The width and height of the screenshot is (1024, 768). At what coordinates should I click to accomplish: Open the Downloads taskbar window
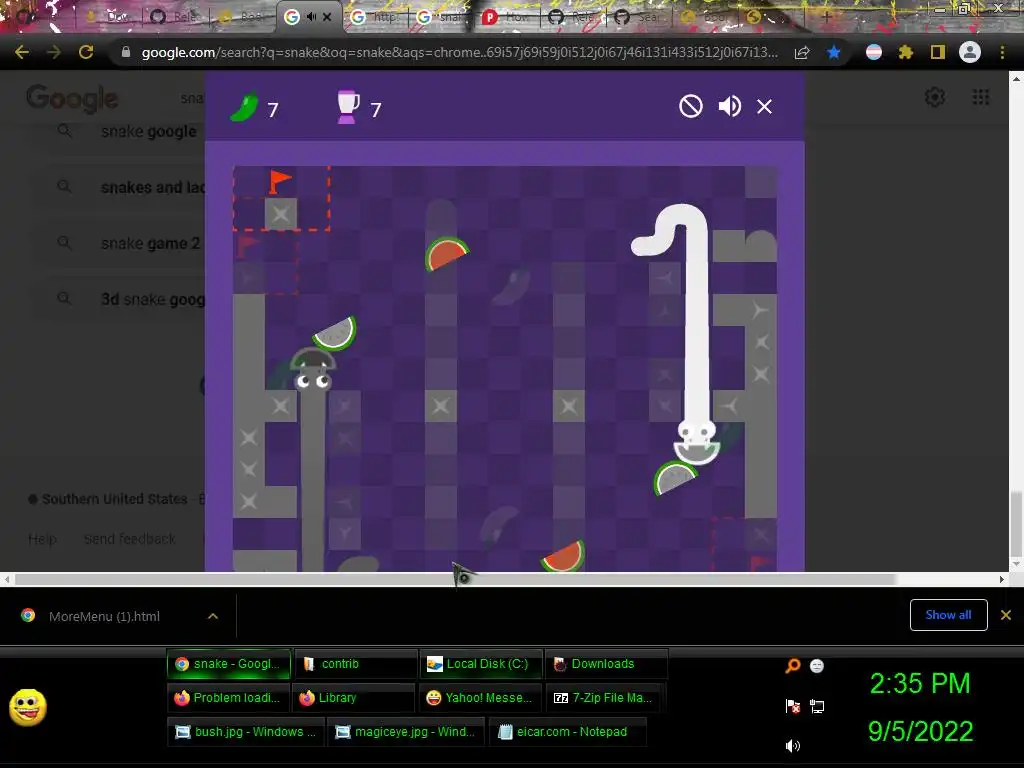click(606, 664)
